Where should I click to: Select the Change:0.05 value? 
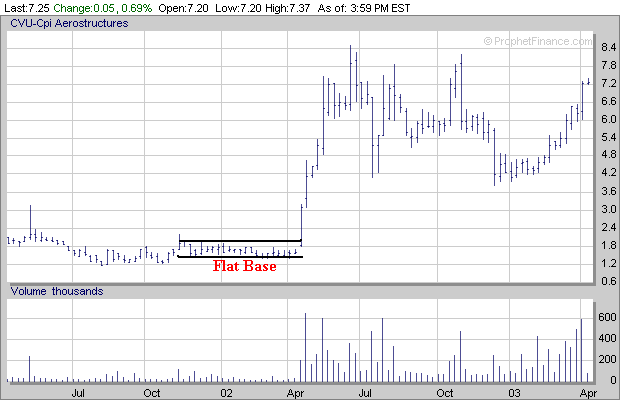[x=84, y=8]
